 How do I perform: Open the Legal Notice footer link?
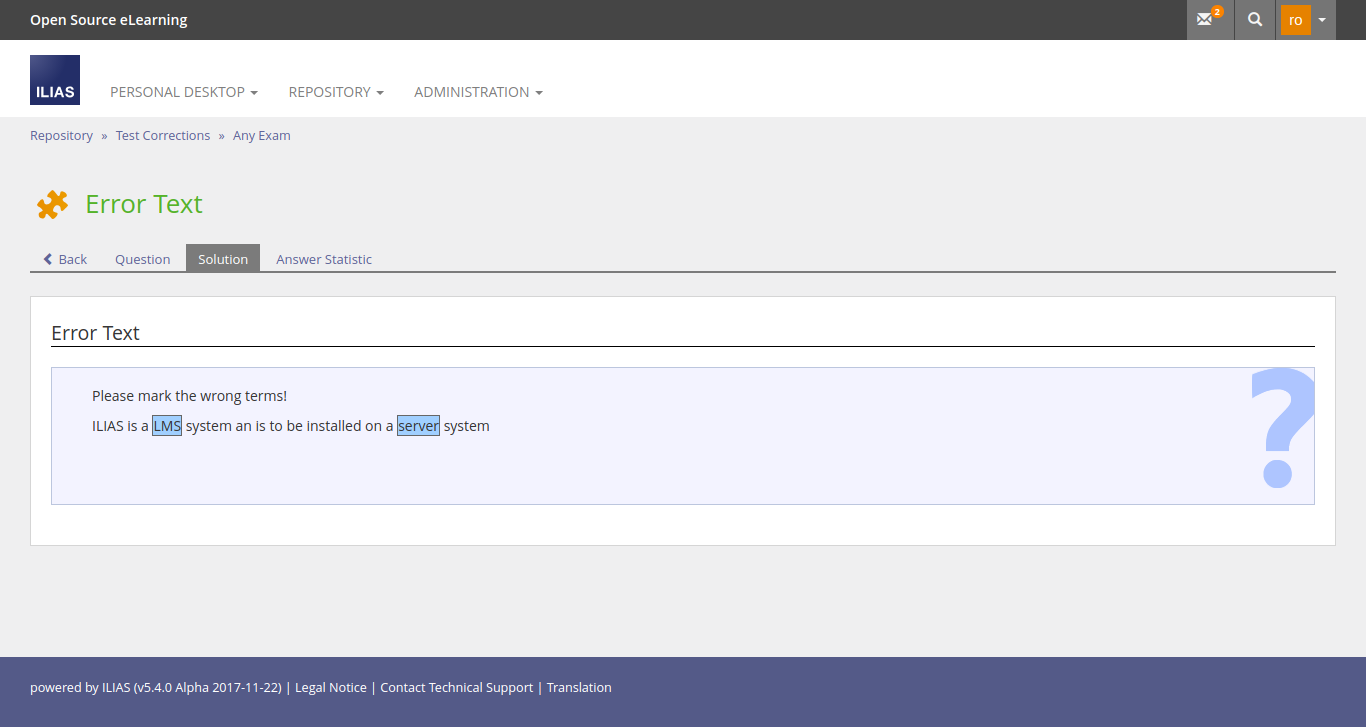(x=333, y=688)
